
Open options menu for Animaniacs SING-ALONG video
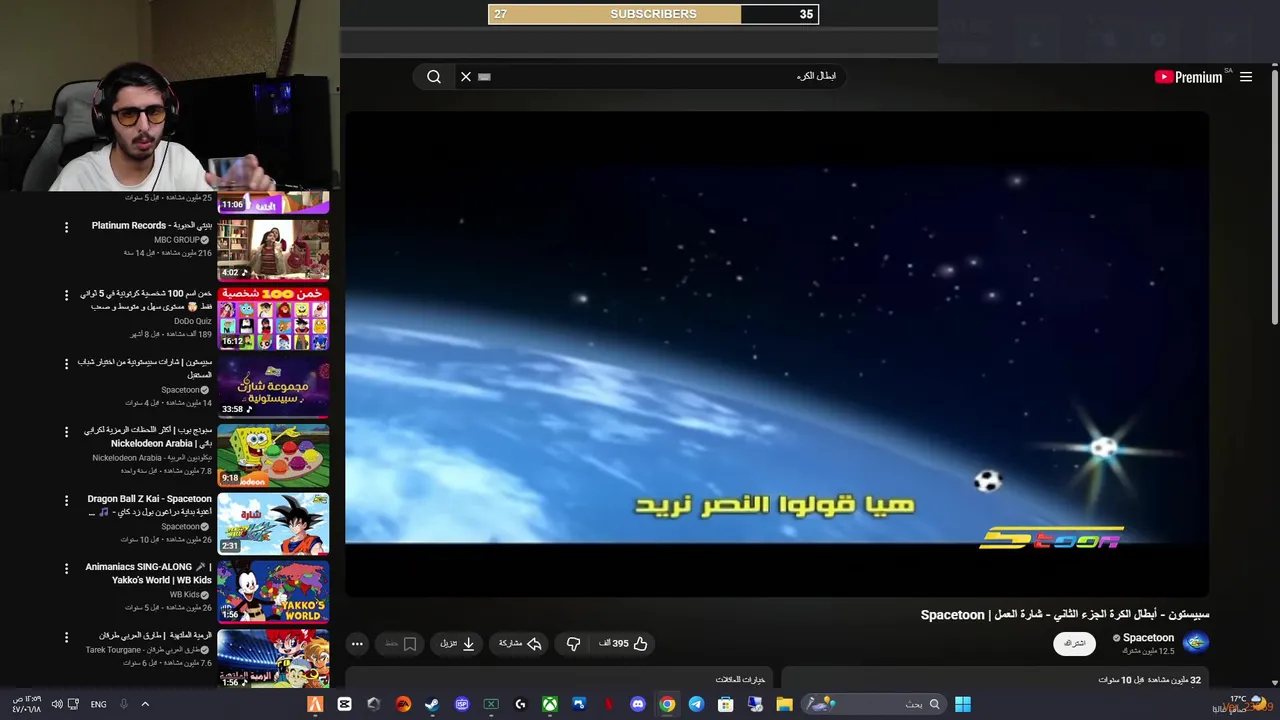tap(67, 569)
